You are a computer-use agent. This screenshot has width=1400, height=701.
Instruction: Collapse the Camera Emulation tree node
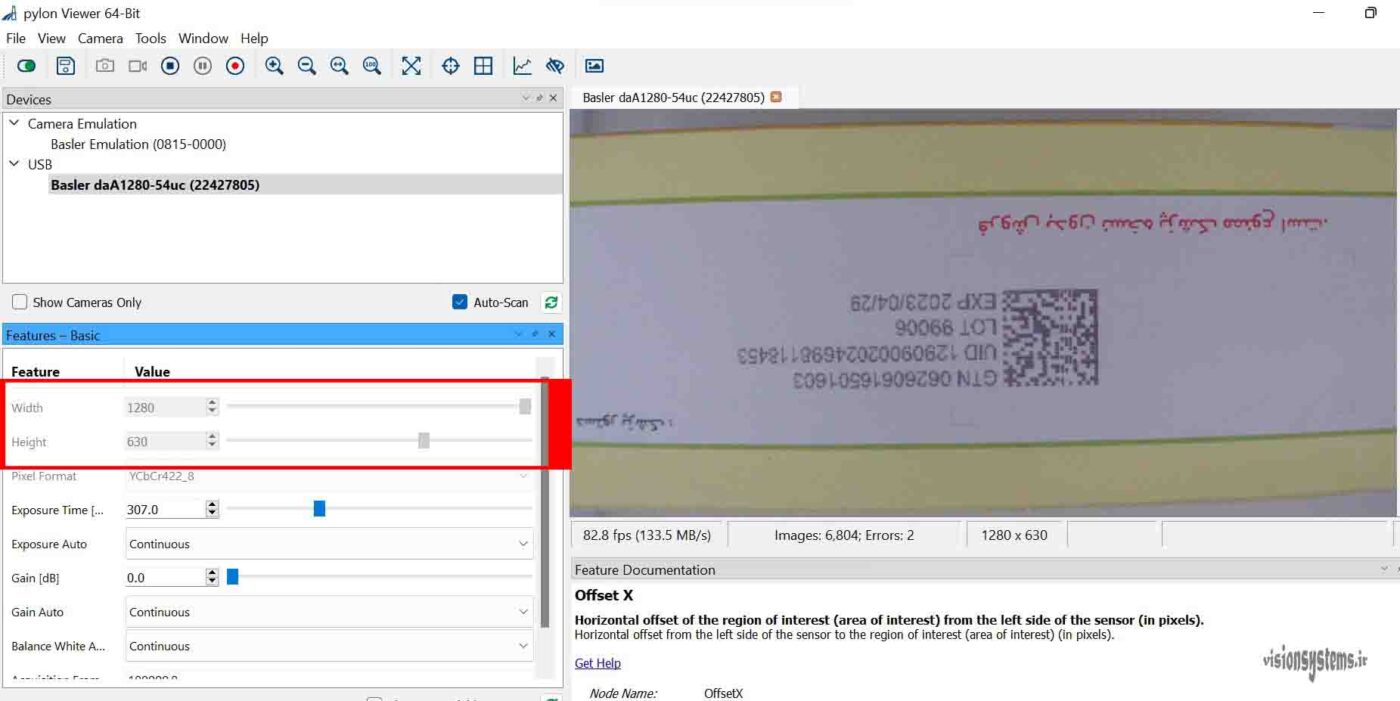click(x=14, y=123)
